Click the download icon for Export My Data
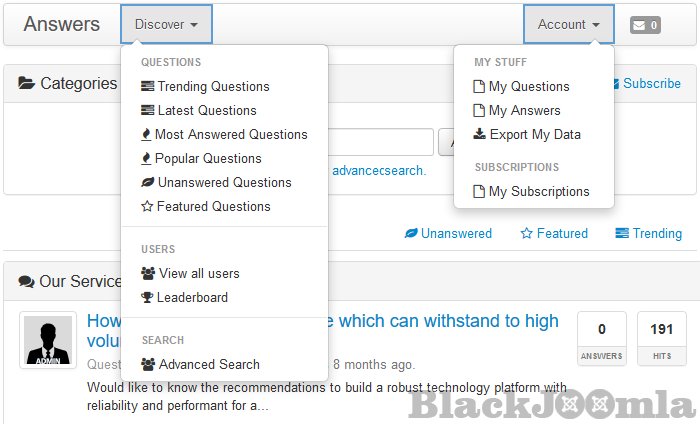Viewport: 700px width, 424px height. point(479,134)
